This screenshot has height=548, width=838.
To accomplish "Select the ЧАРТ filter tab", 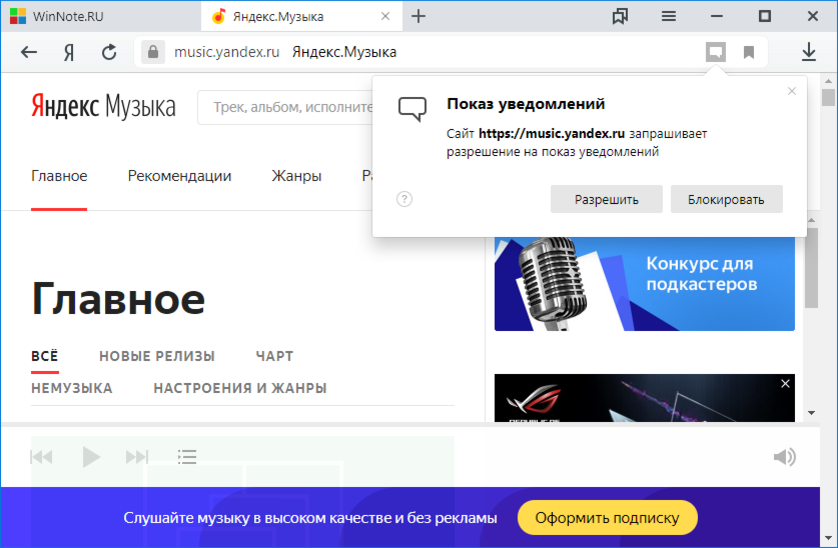I will (275, 356).
